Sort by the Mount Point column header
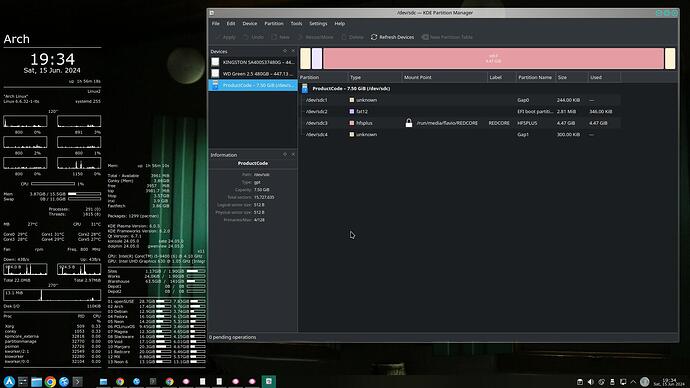This screenshot has height=388, width=690. pos(444,77)
